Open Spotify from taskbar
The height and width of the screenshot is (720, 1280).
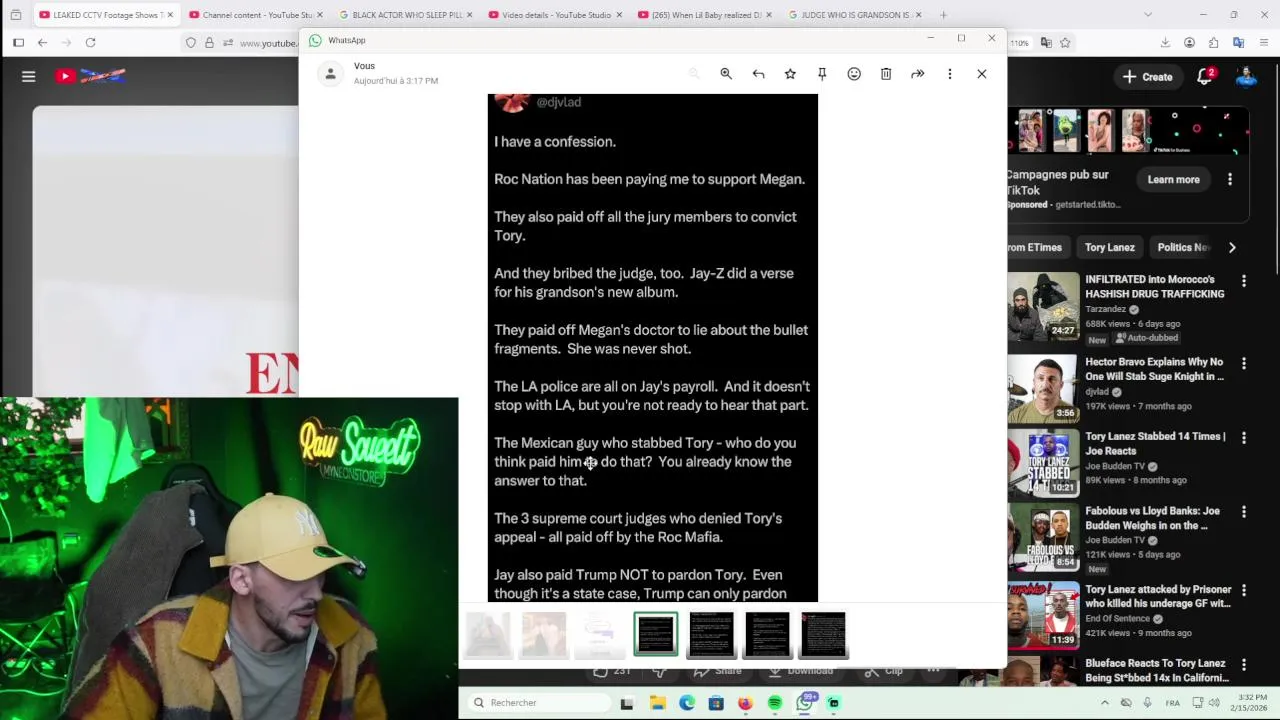775,703
